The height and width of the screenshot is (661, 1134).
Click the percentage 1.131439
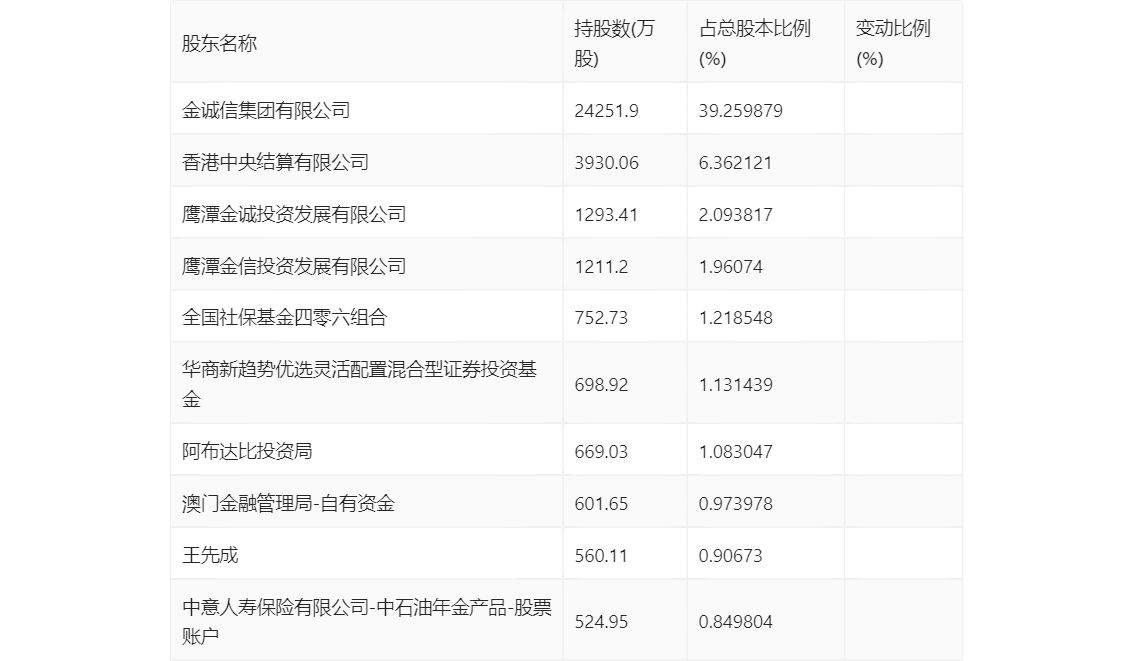click(736, 385)
